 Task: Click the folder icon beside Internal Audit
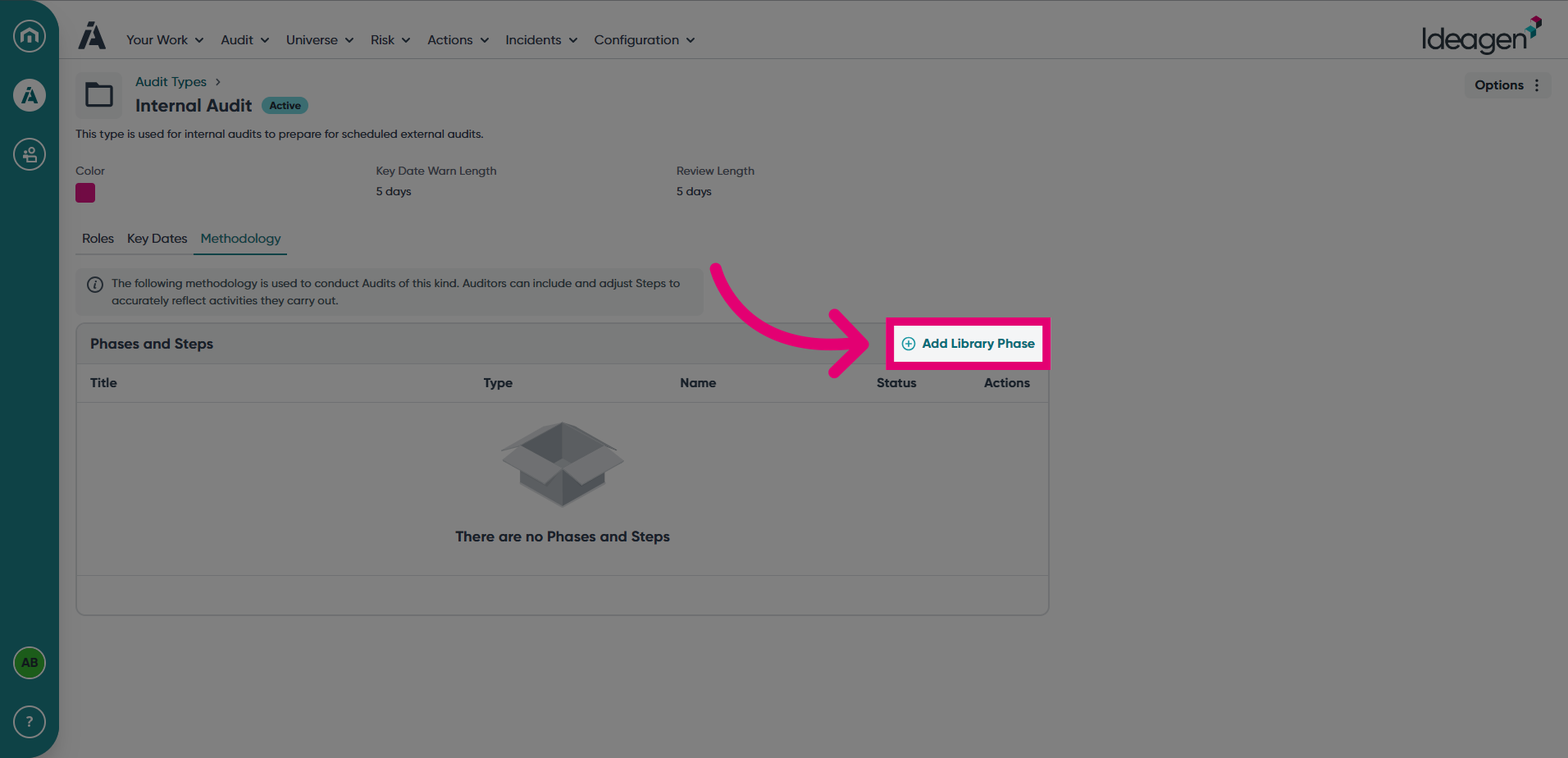point(99,95)
